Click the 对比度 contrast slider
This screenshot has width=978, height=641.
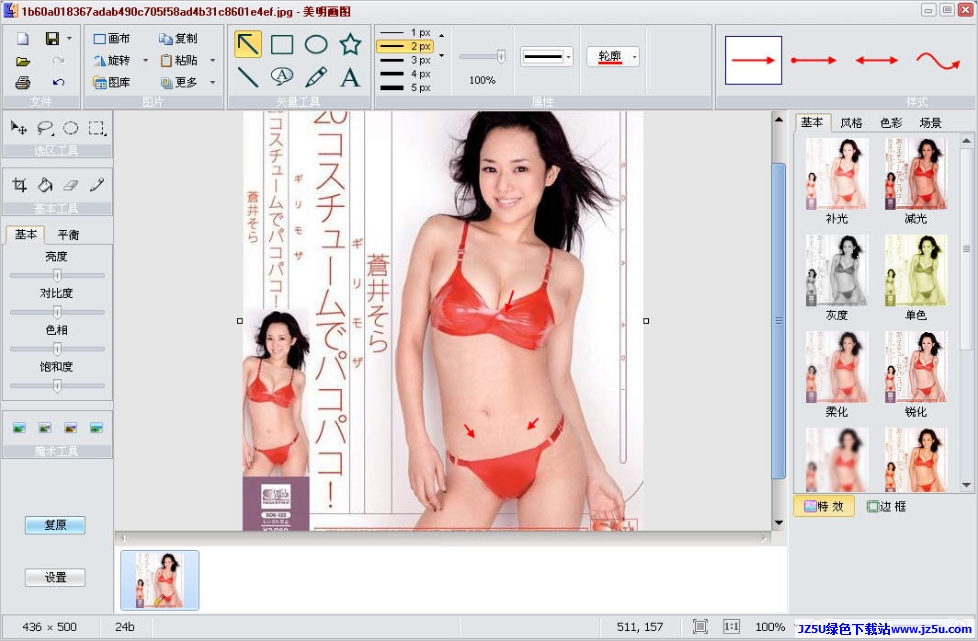click(57, 312)
